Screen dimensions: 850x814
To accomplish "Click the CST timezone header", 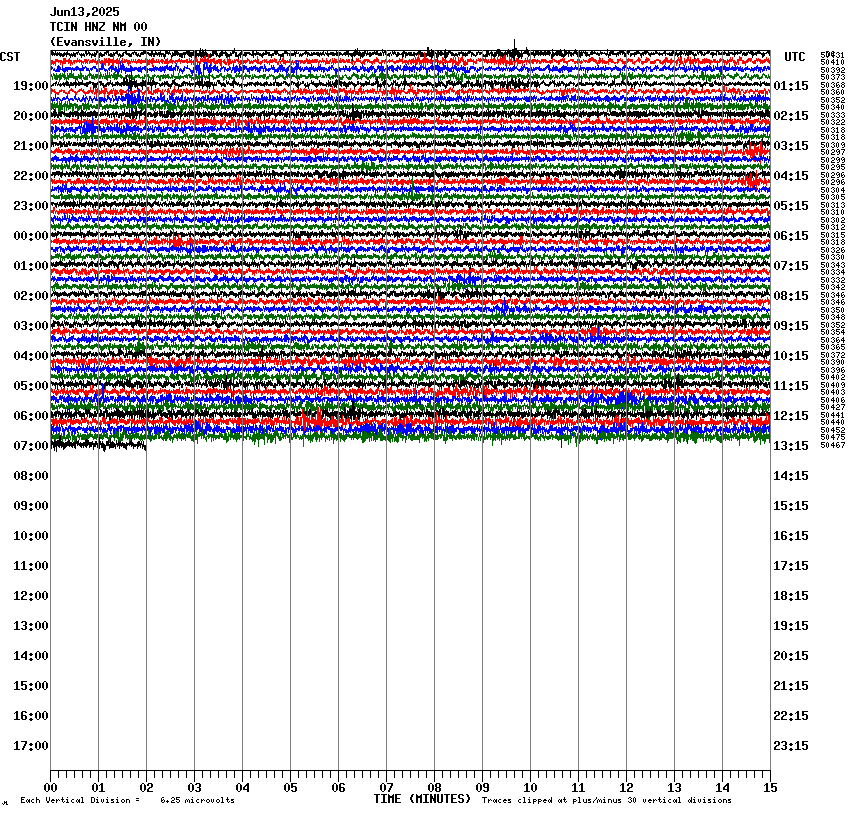I will pyautogui.click(x=10, y=57).
